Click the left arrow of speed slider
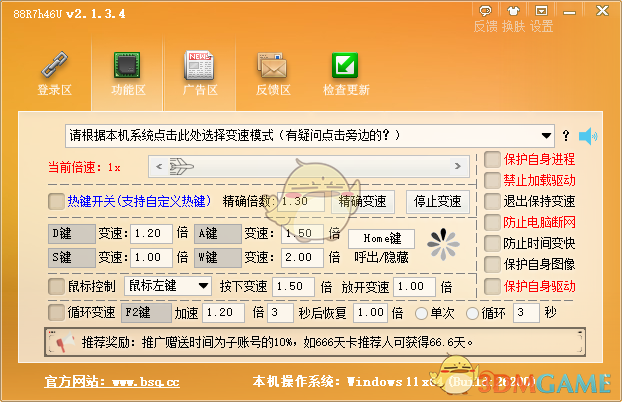 [159, 166]
